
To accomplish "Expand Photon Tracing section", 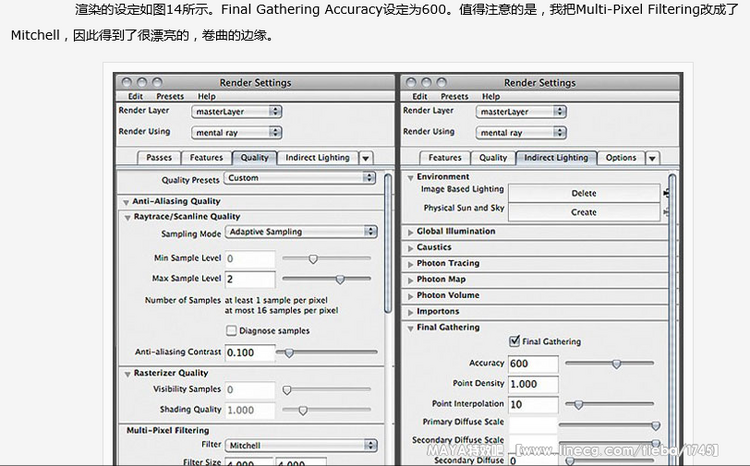I will pyautogui.click(x=410, y=264).
